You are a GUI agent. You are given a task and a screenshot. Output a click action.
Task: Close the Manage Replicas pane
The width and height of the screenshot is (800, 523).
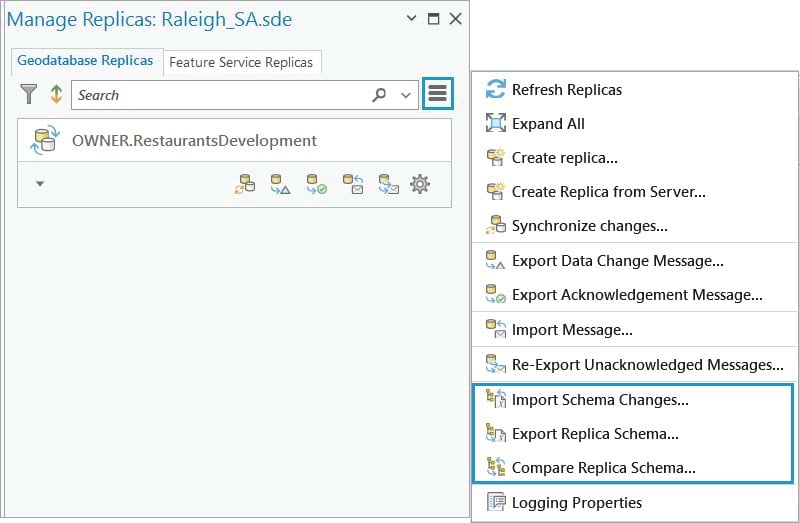tap(456, 19)
